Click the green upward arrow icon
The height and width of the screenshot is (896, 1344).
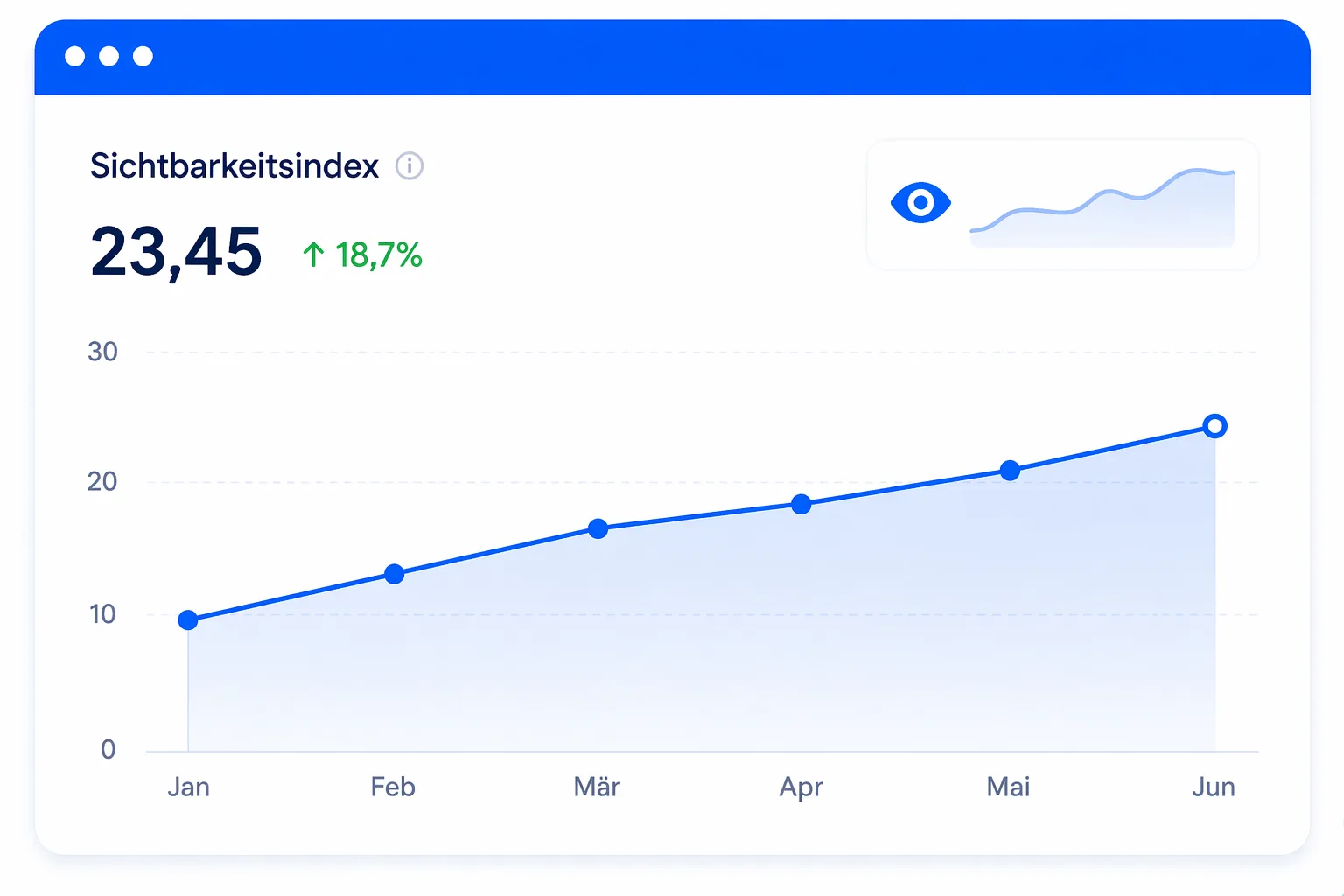(313, 255)
